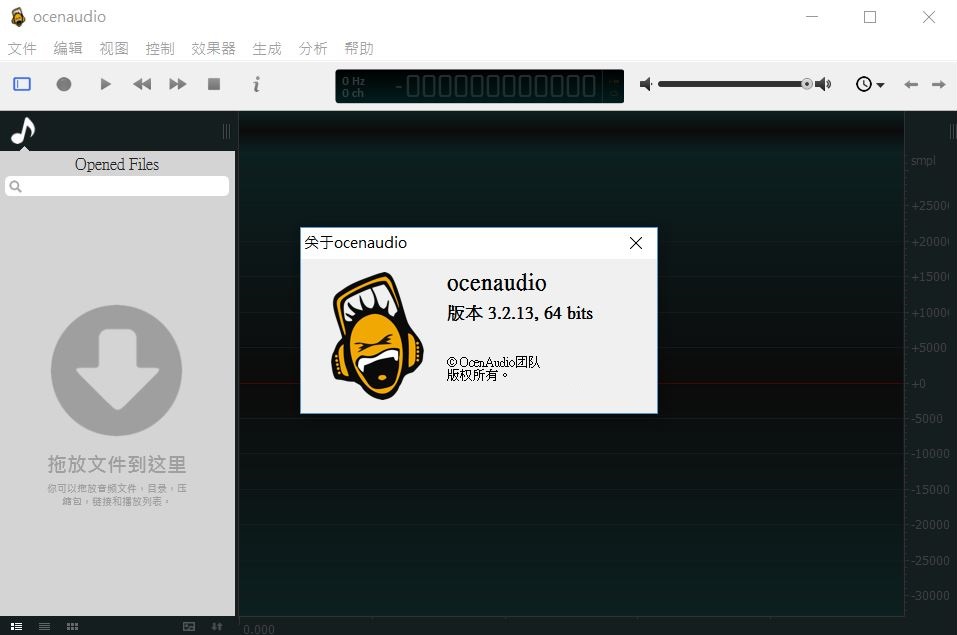Image resolution: width=957 pixels, height=635 pixels.
Task: Adjust the volume slider handle
Action: [807, 84]
